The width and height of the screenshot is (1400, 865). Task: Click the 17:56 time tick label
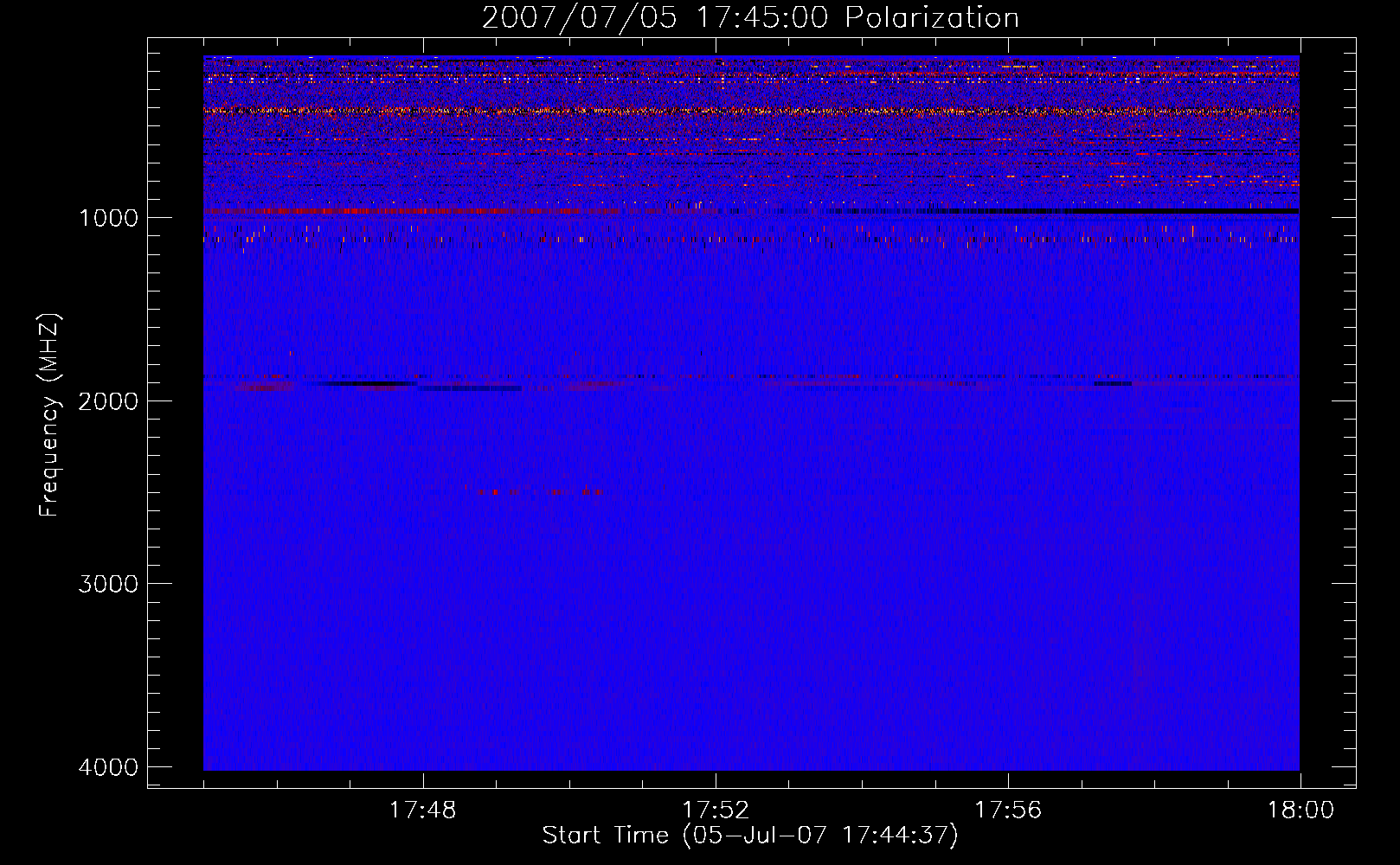[x=1008, y=811]
